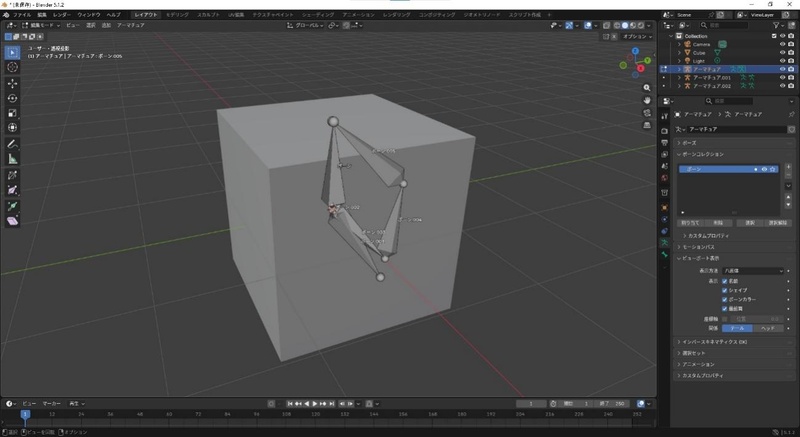Select the Bone Size tool
Viewport: 800px width, 437px height.
[x=13, y=190]
